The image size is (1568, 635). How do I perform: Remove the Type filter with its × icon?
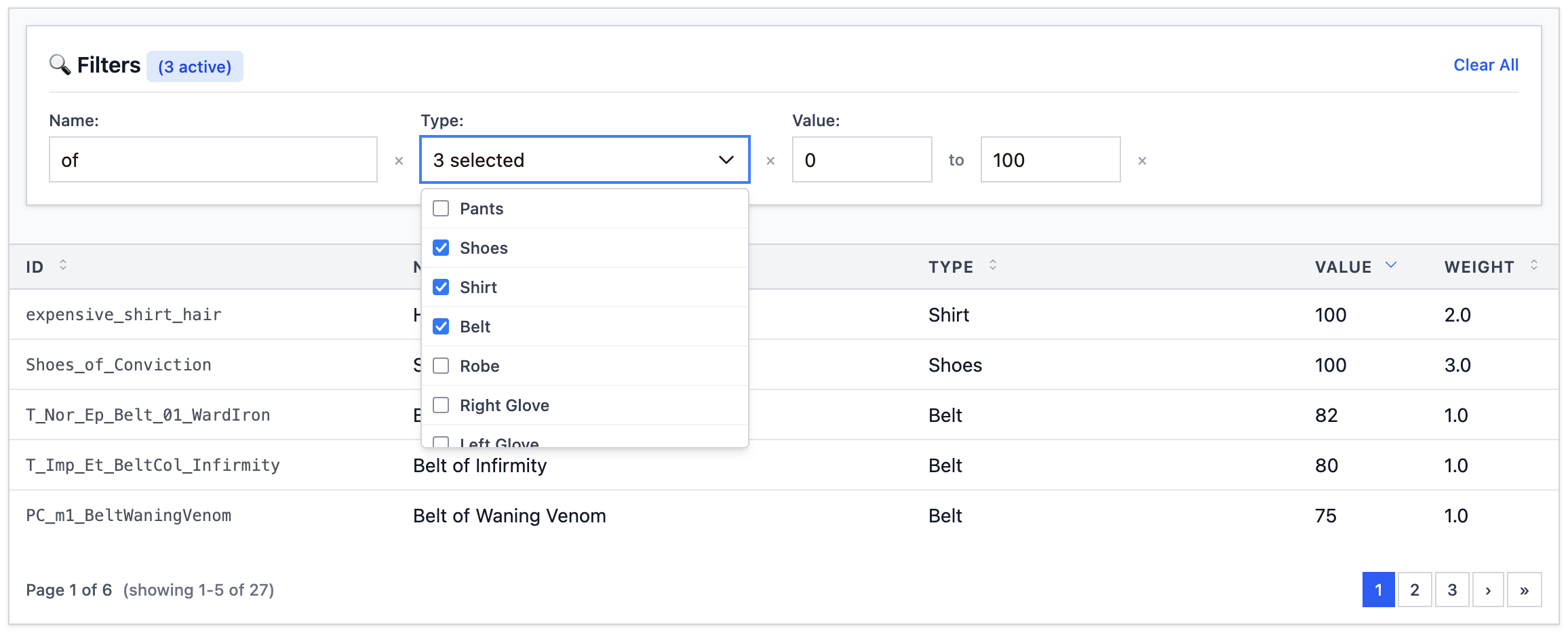pos(770,161)
